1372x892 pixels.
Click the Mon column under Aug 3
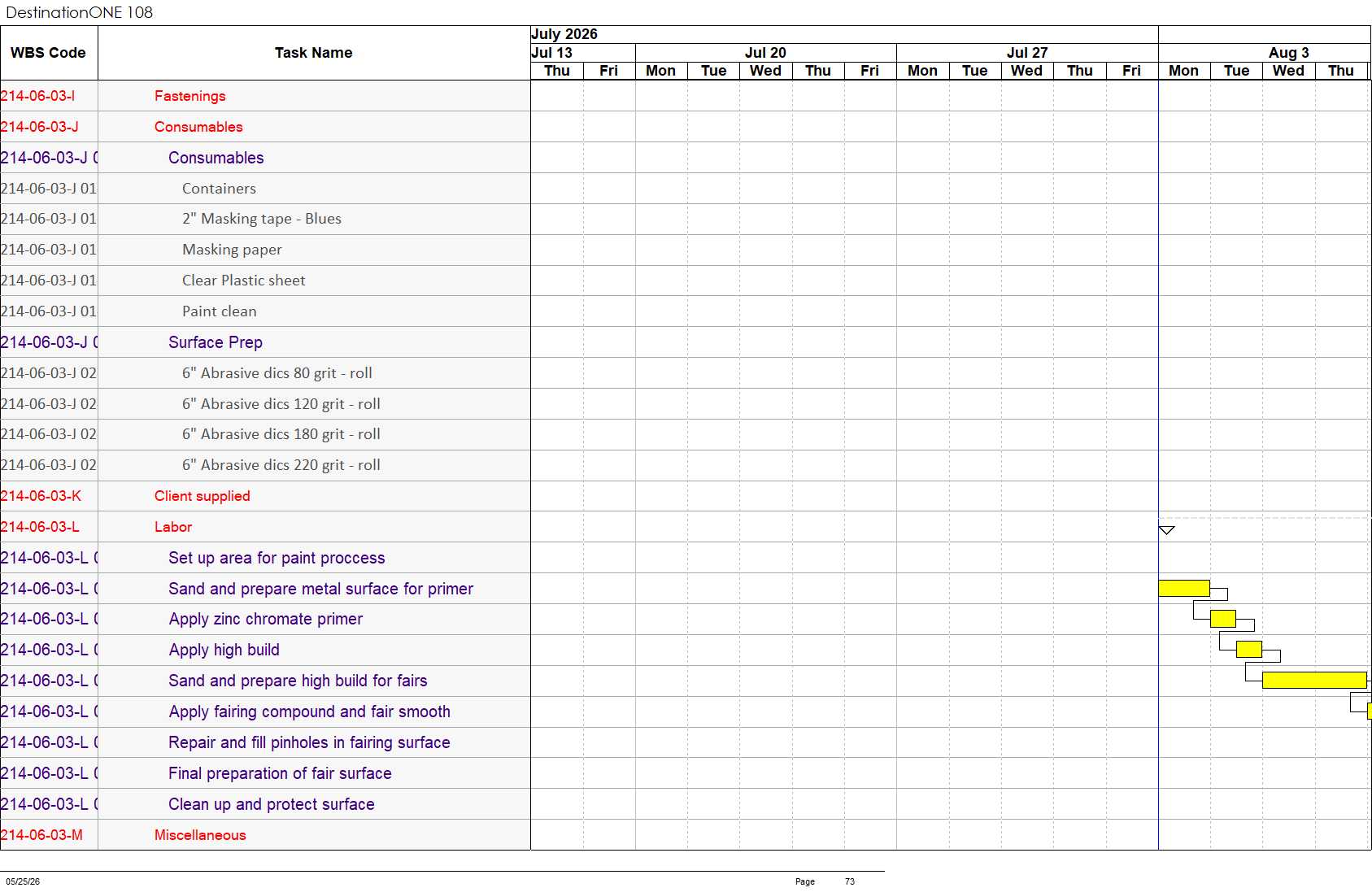click(1184, 71)
